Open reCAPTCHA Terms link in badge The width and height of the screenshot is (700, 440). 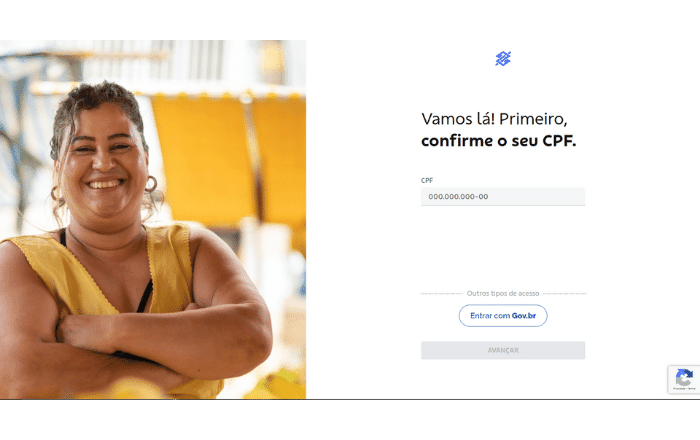(691, 389)
